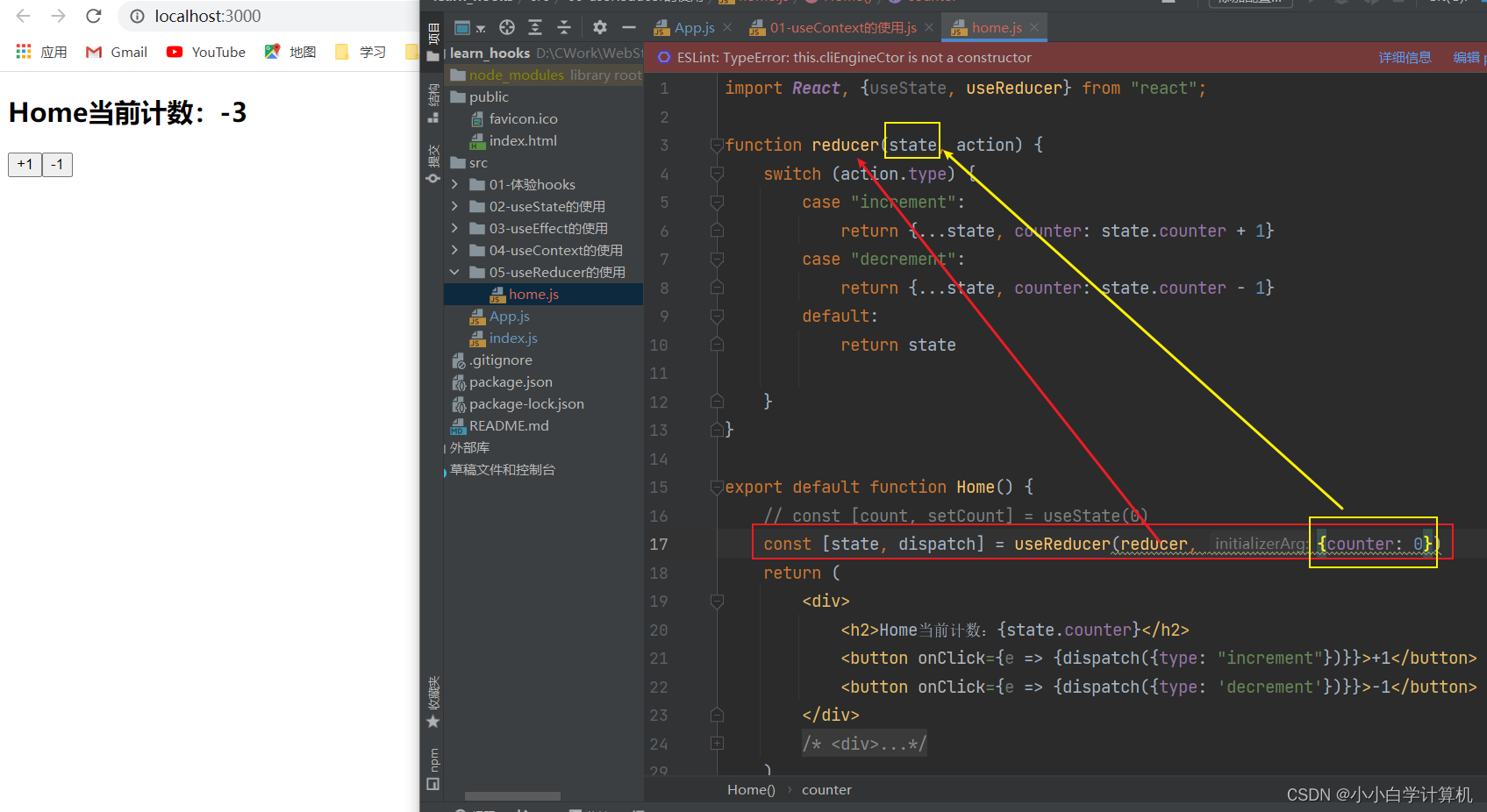Click counter in the breadcrumb bar

826,789
